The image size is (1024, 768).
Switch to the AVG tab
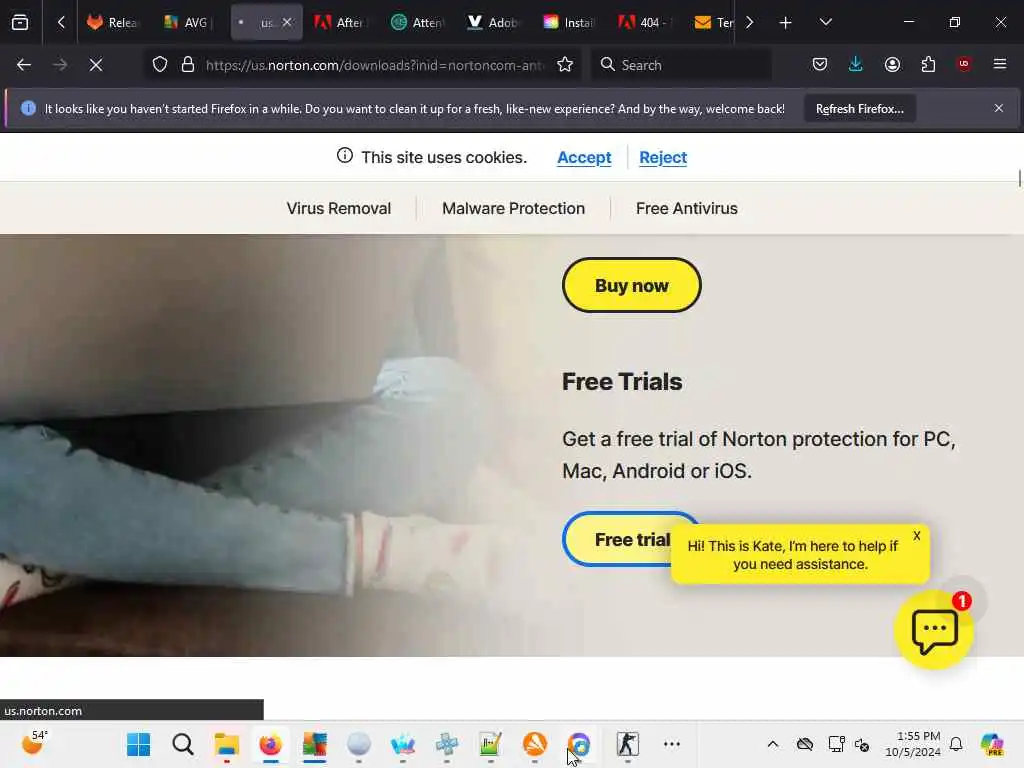[x=189, y=23]
